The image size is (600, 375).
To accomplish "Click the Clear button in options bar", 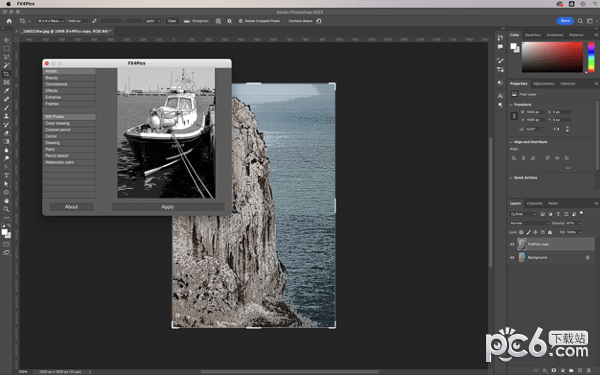I will tap(172, 21).
